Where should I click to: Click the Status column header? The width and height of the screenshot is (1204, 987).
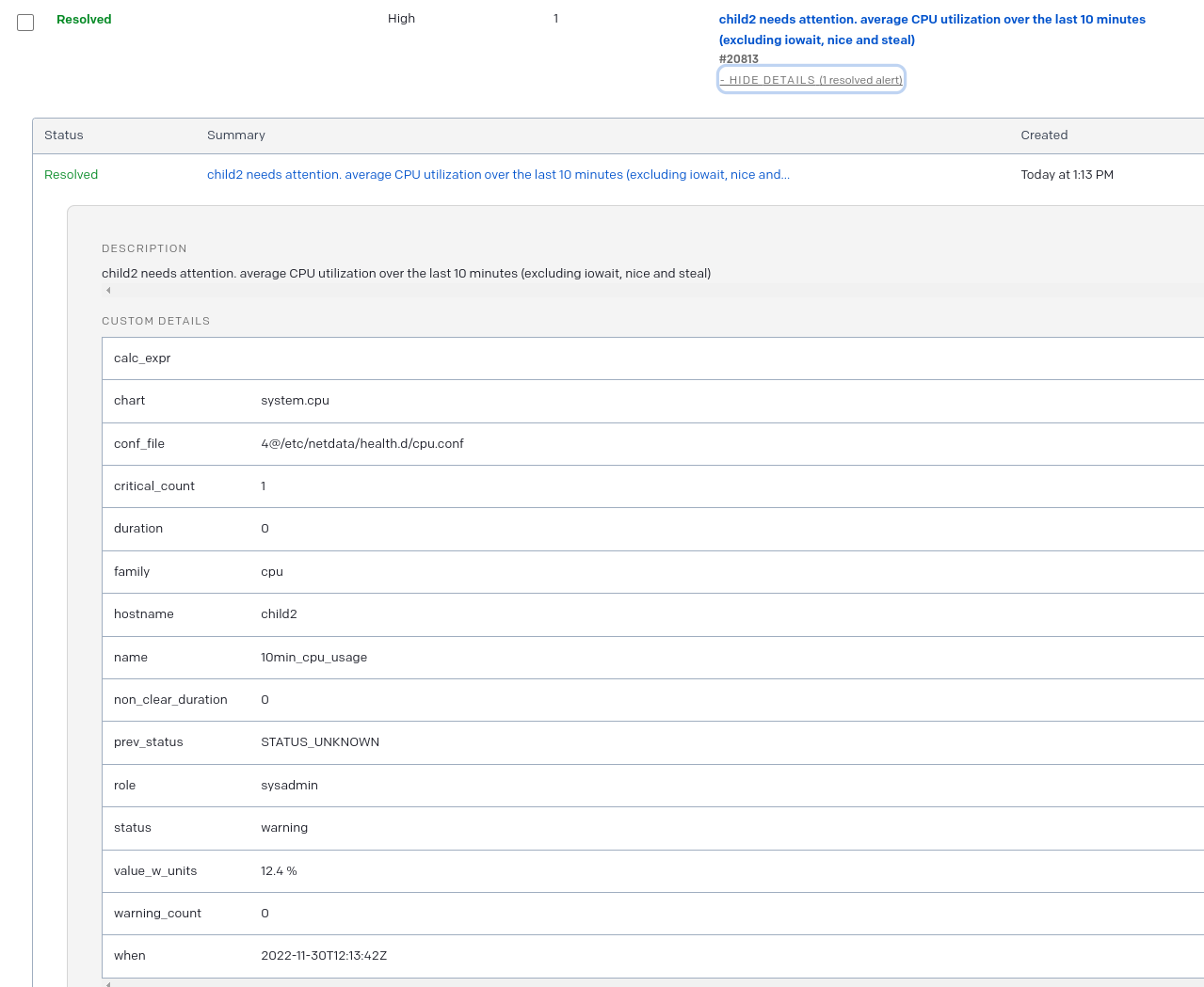pos(63,135)
